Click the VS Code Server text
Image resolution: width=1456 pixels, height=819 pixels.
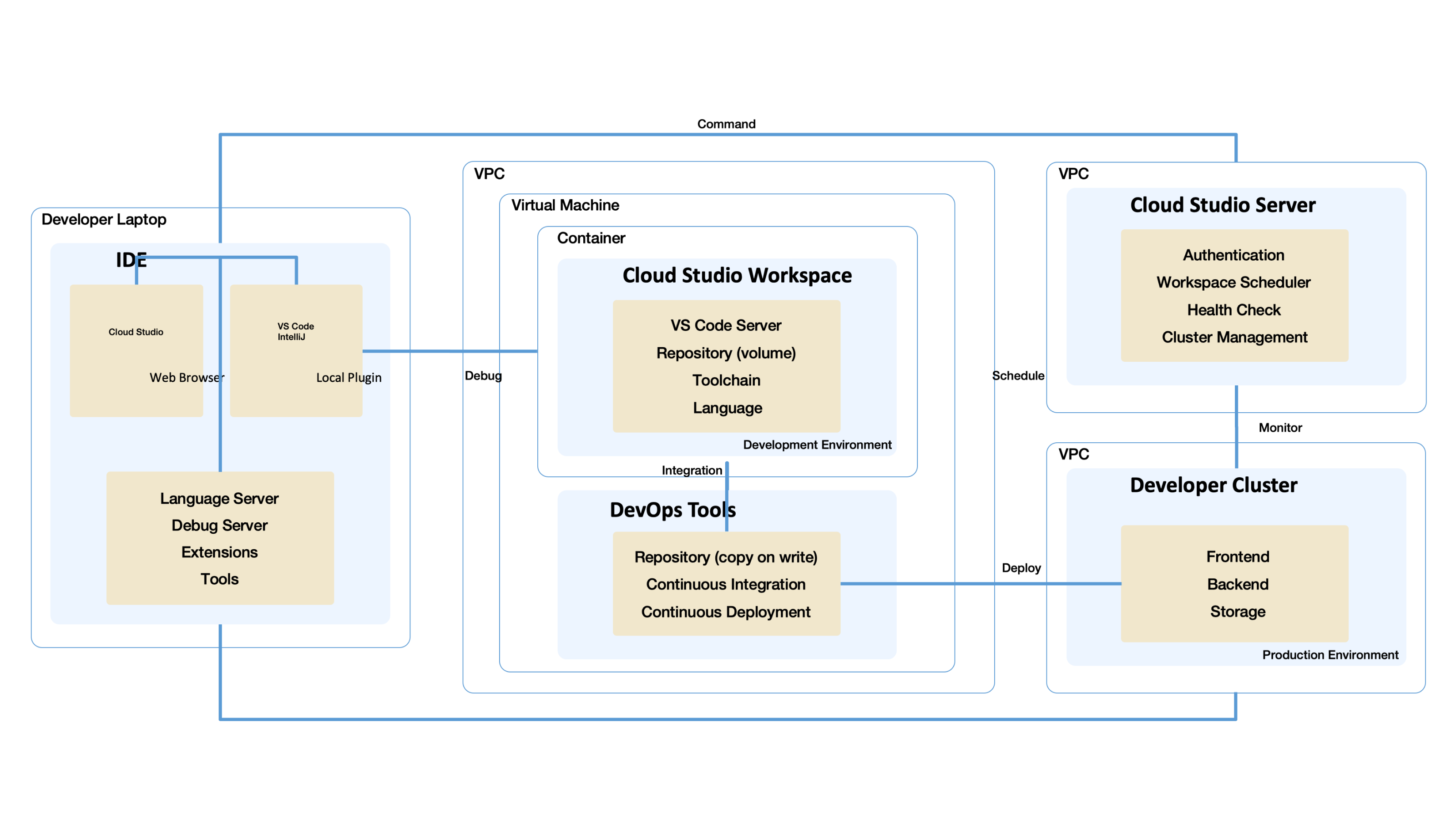point(726,326)
